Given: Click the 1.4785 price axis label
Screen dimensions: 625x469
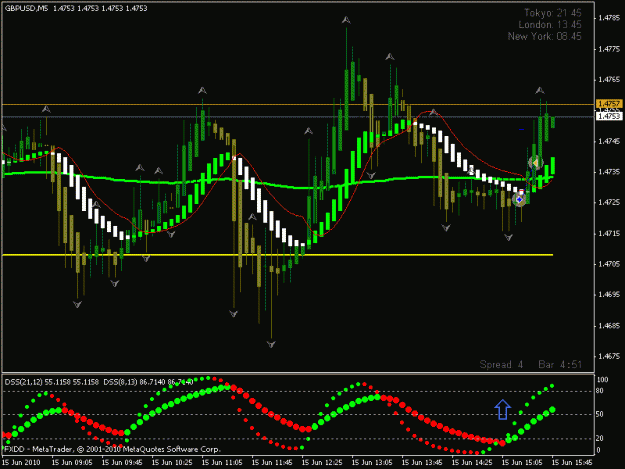Looking at the screenshot, I should [x=609, y=18].
